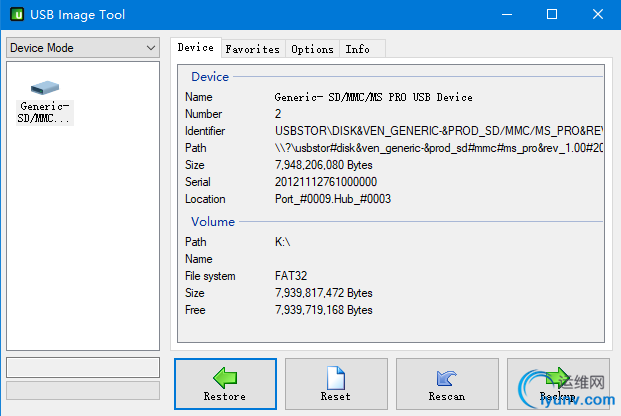This screenshot has height=416, width=621.
Task: Select the Generic- SD/MMC device icon
Action: coord(45,102)
